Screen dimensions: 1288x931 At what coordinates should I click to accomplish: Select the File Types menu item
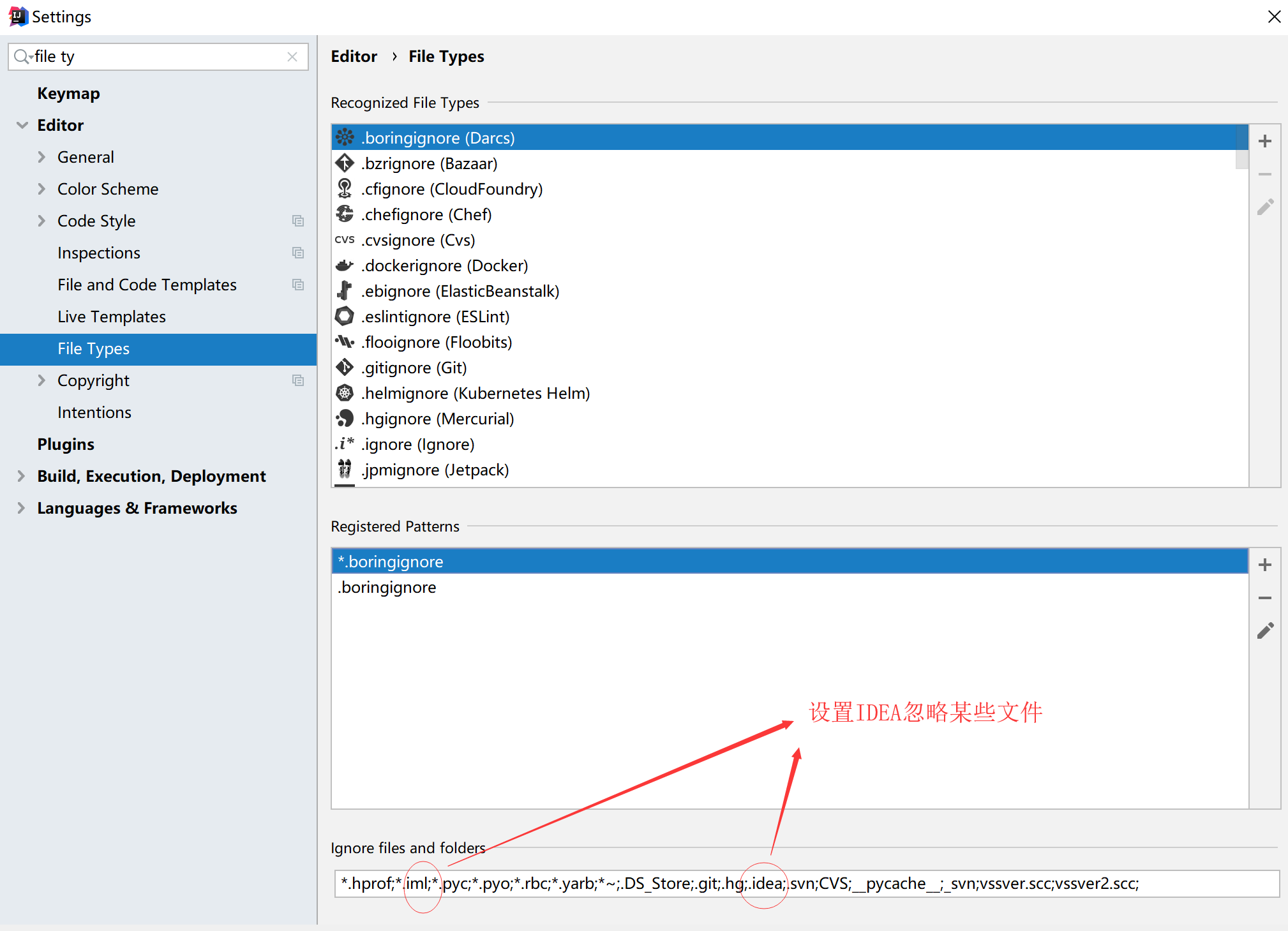[x=95, y=348]
